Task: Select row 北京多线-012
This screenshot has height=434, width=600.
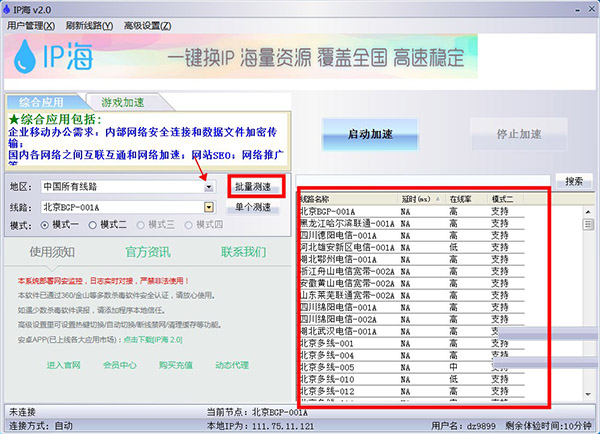Action: point(412,392)
